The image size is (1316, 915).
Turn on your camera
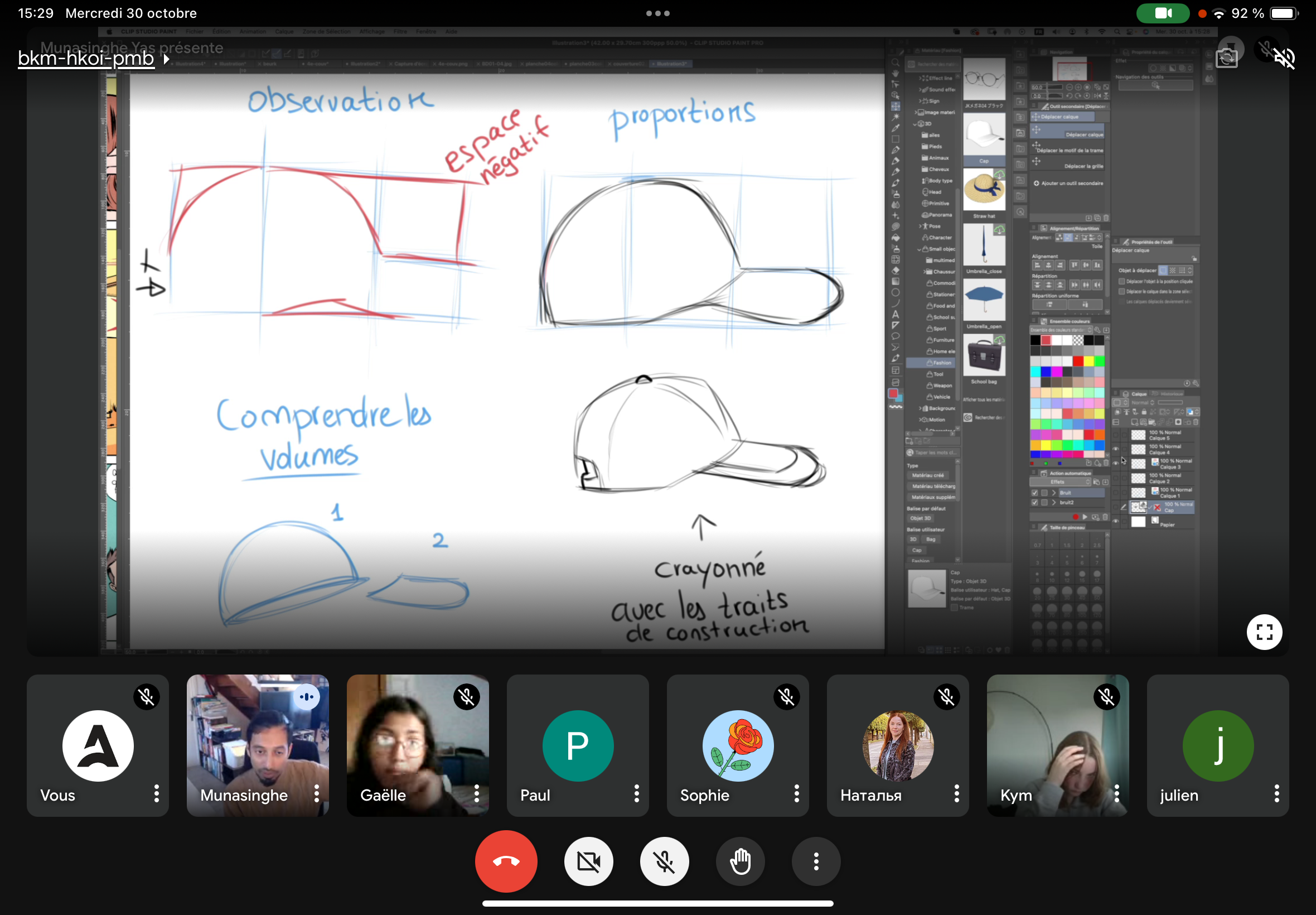pyautogui.click(x=588, y=861)
